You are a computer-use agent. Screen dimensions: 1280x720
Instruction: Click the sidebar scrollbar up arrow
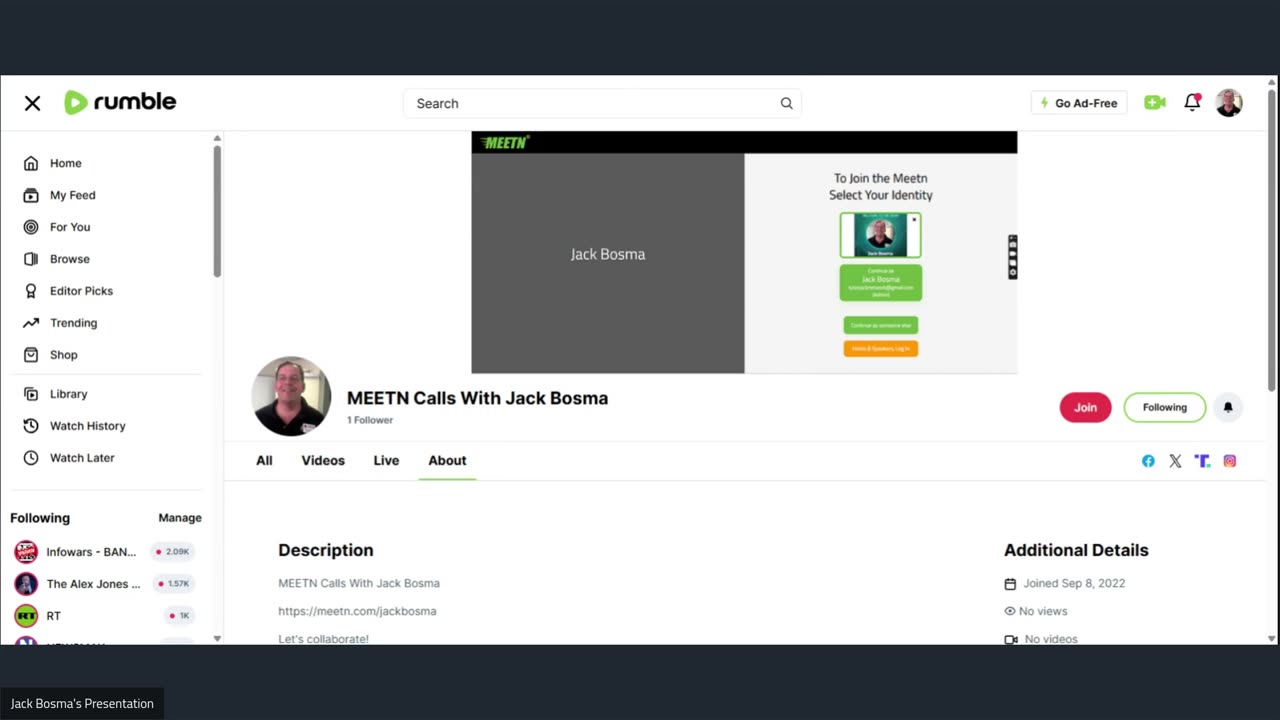(x=217, y=138)
